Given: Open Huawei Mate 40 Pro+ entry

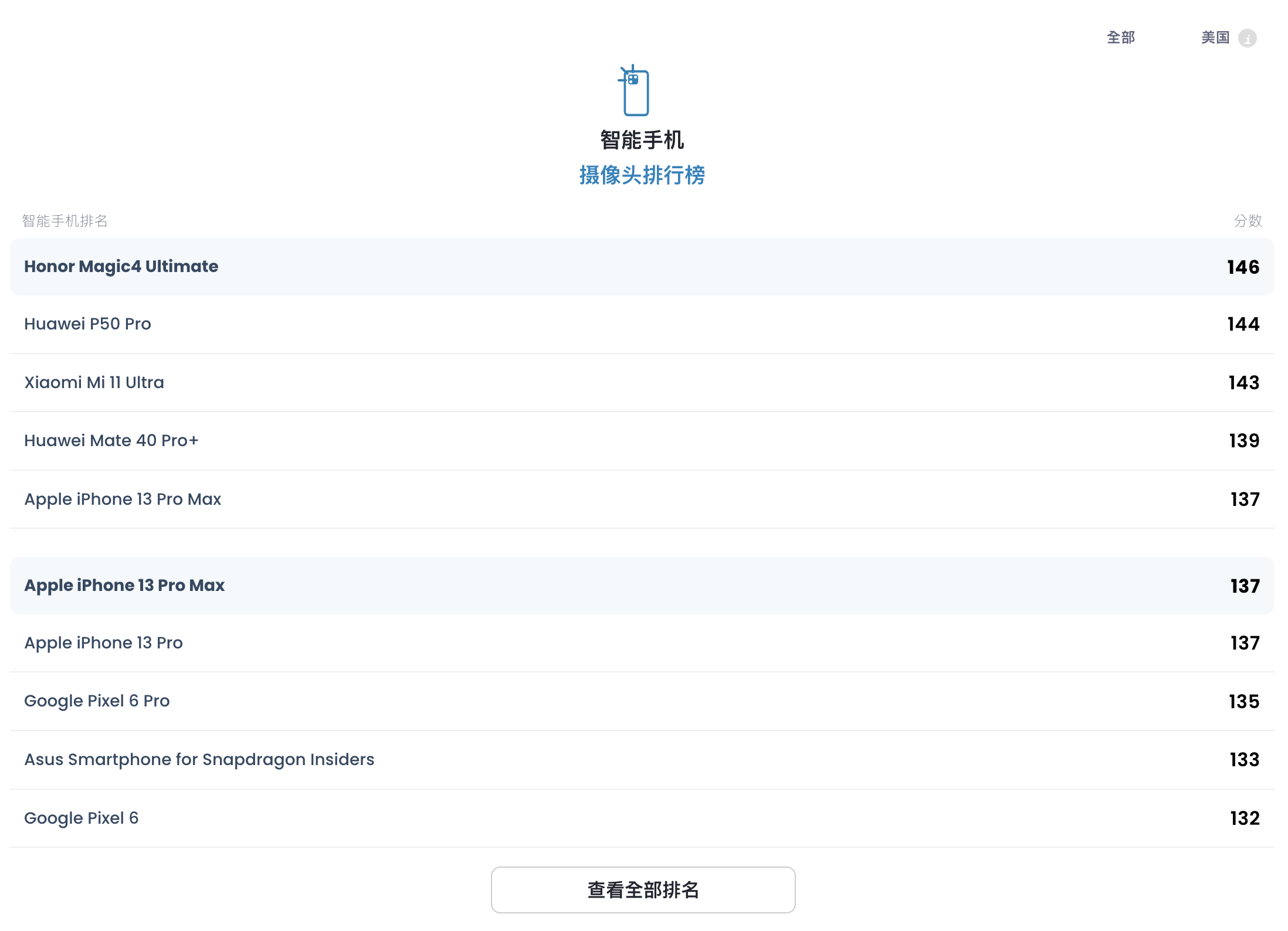Looking at the screenshot, I should [x=642, y=441].
